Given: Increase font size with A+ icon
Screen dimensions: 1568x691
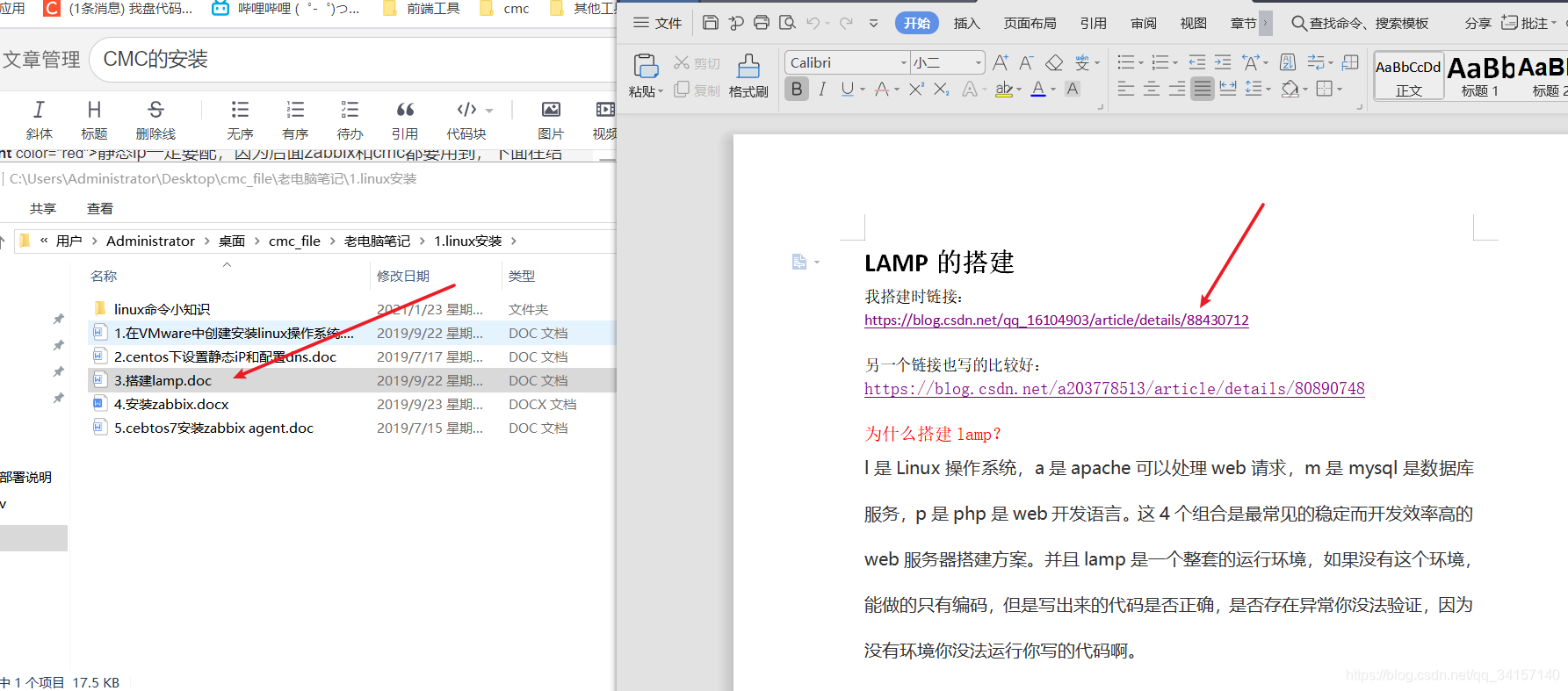Looking at the screenshot, I should [1001, 62].
